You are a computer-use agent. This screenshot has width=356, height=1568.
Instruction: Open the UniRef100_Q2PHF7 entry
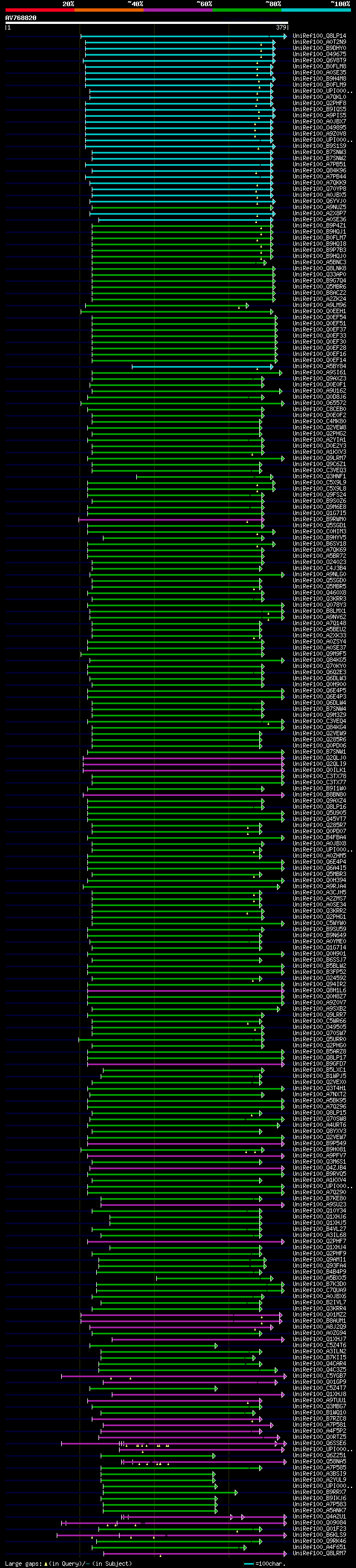click(319, 1241)
